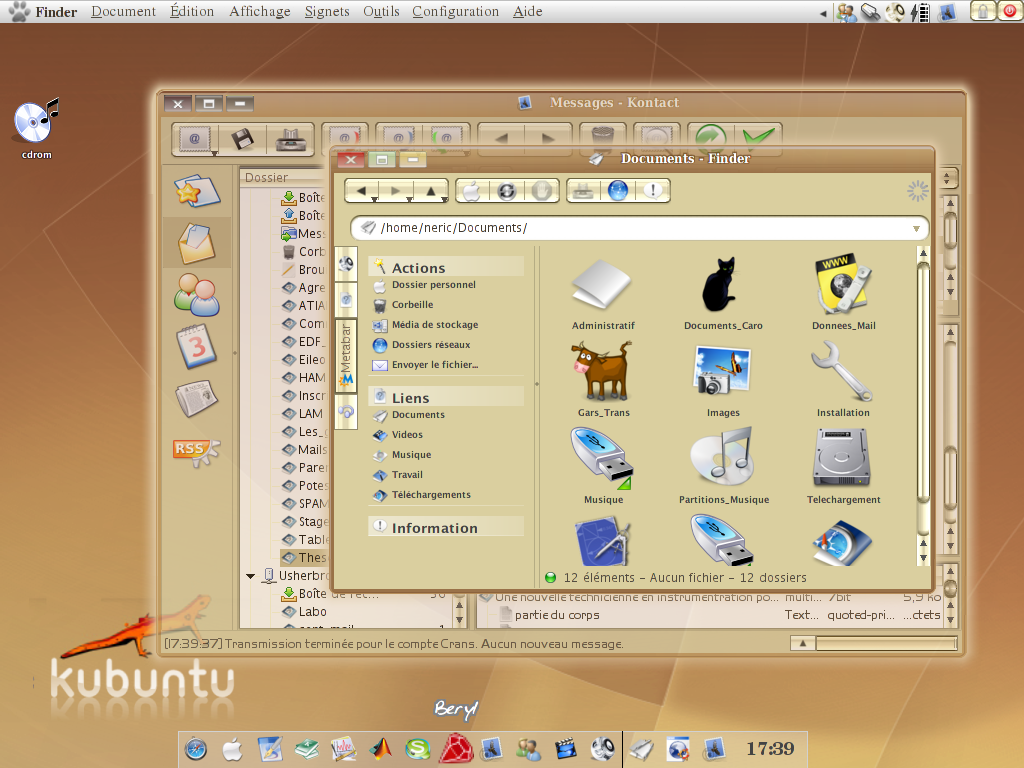Launch Safari compass icon in dock
The width and height of the screenshot is (1024, 768).
point(196,749)
